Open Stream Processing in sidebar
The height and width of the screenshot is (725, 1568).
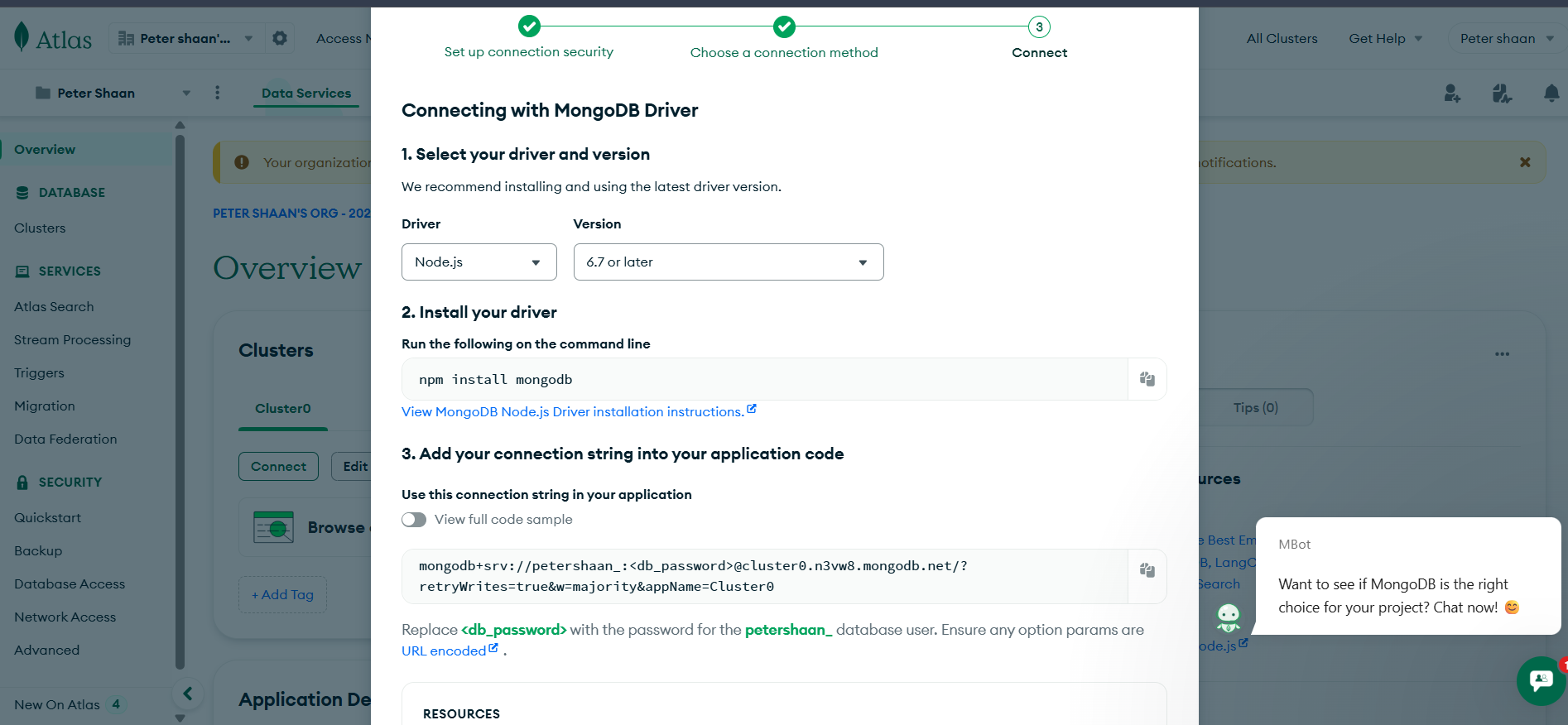coord(73,340)
